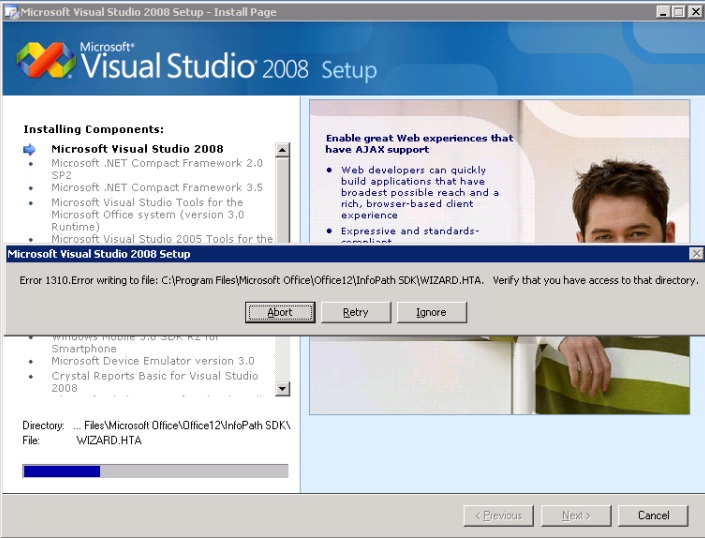Select 'Microsoft Device Emulator version 3.0'
The height and width of the screenshot is (538, 705).
pos(153,361)
